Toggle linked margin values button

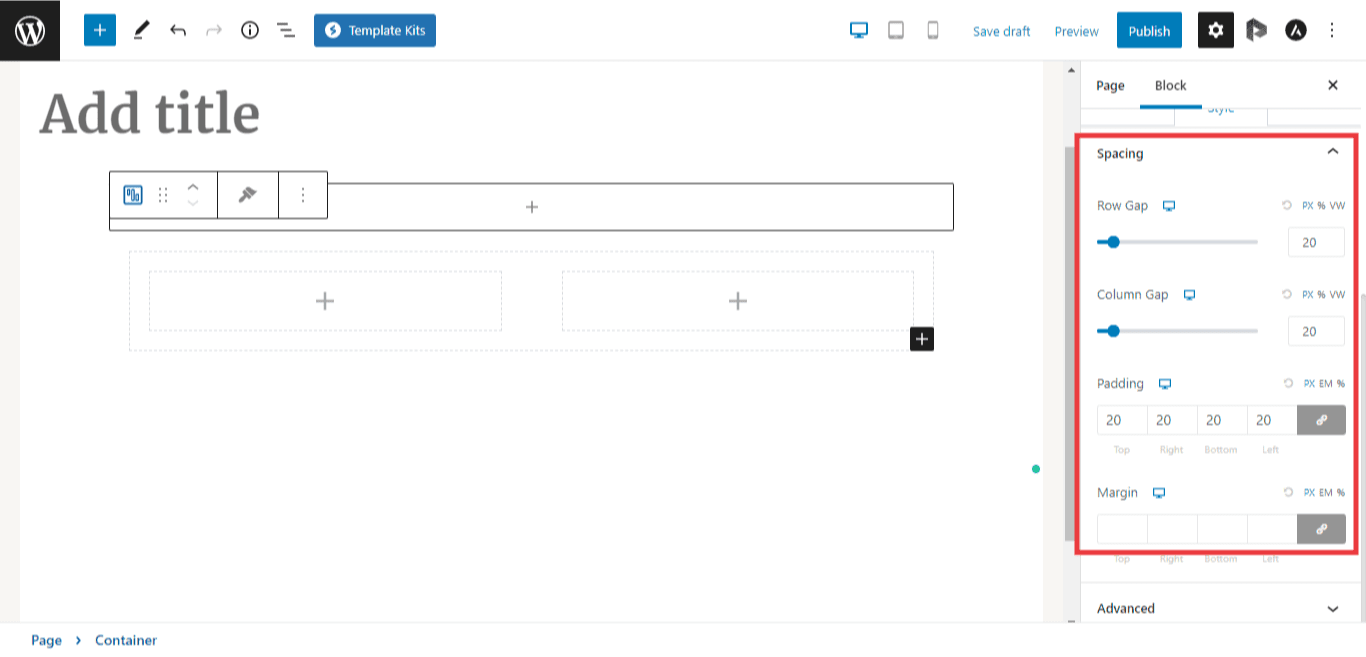click(1321, 529)
